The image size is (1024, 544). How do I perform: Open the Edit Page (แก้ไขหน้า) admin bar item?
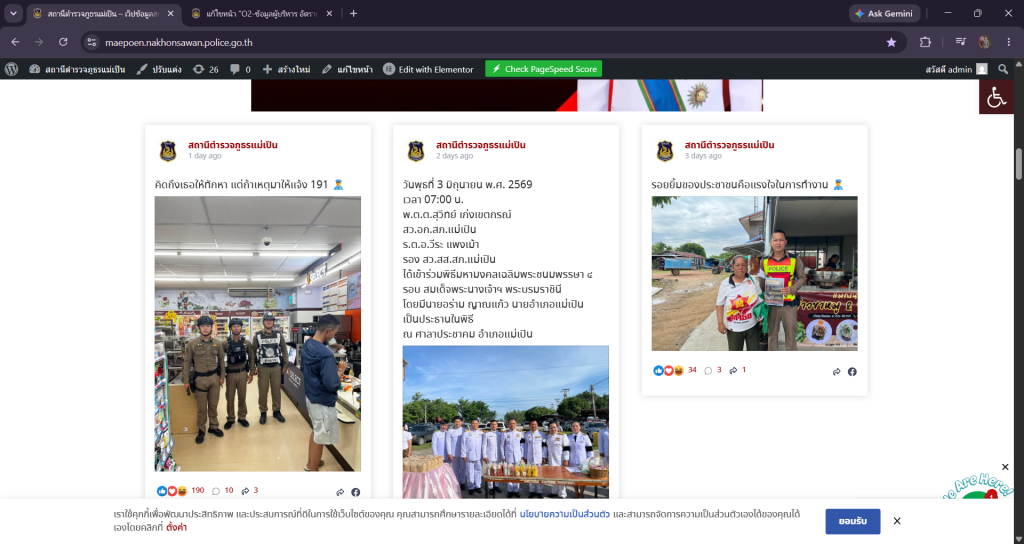click(347, 69)
